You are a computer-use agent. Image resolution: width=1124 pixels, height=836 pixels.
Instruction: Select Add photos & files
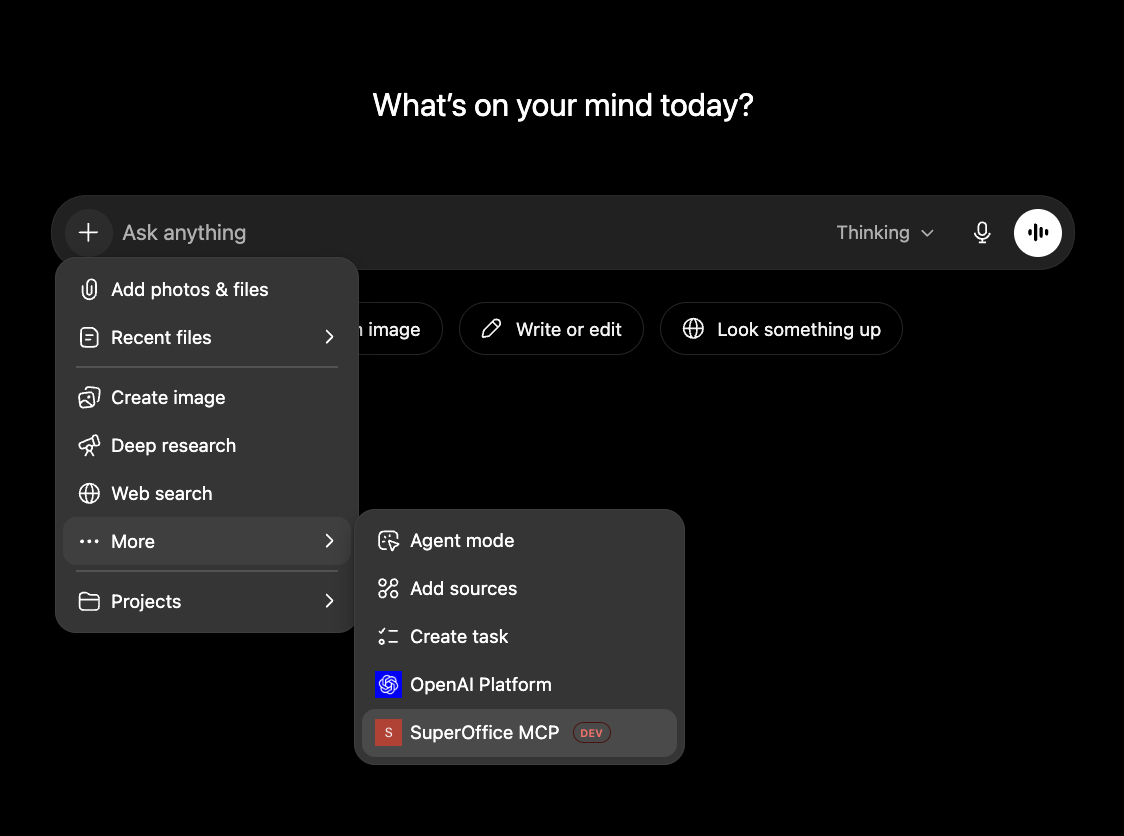tap(206, 290)
